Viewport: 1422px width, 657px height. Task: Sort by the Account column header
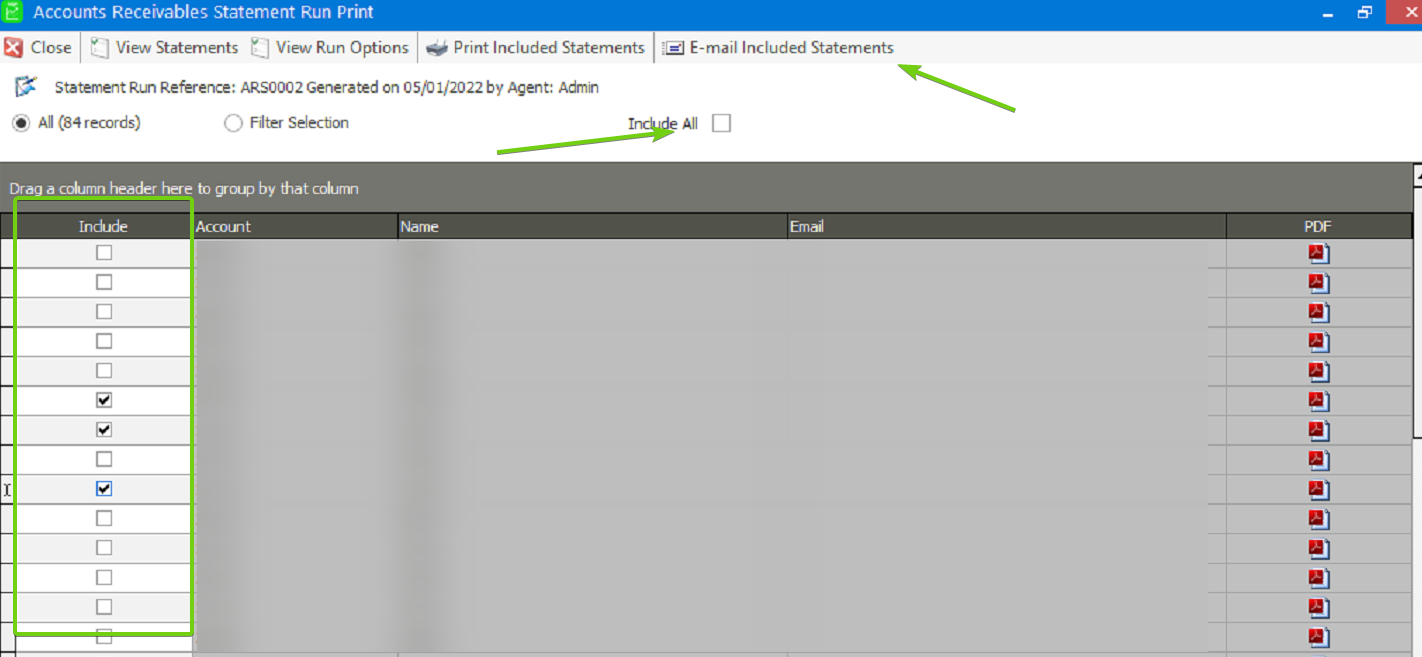tap(294, 227)
